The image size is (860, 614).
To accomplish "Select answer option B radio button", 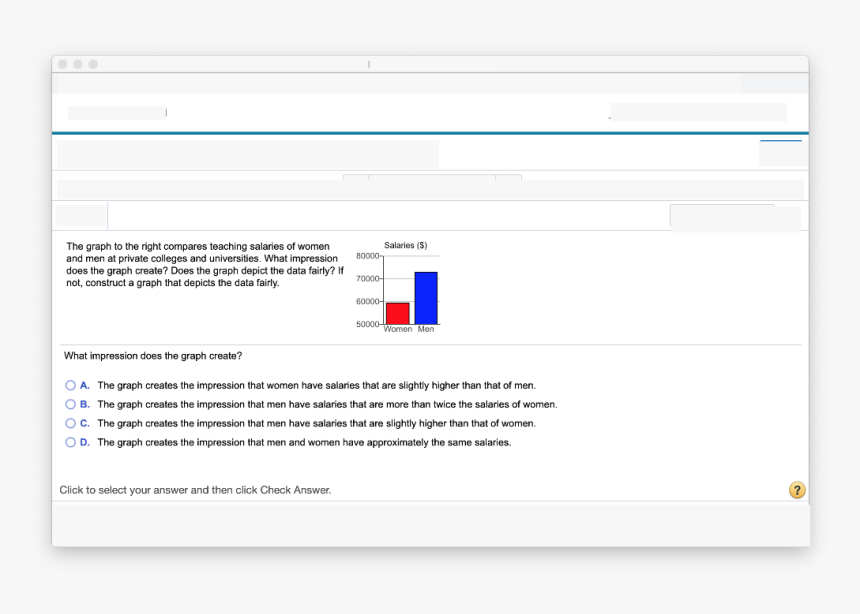I will pos(70,404).
